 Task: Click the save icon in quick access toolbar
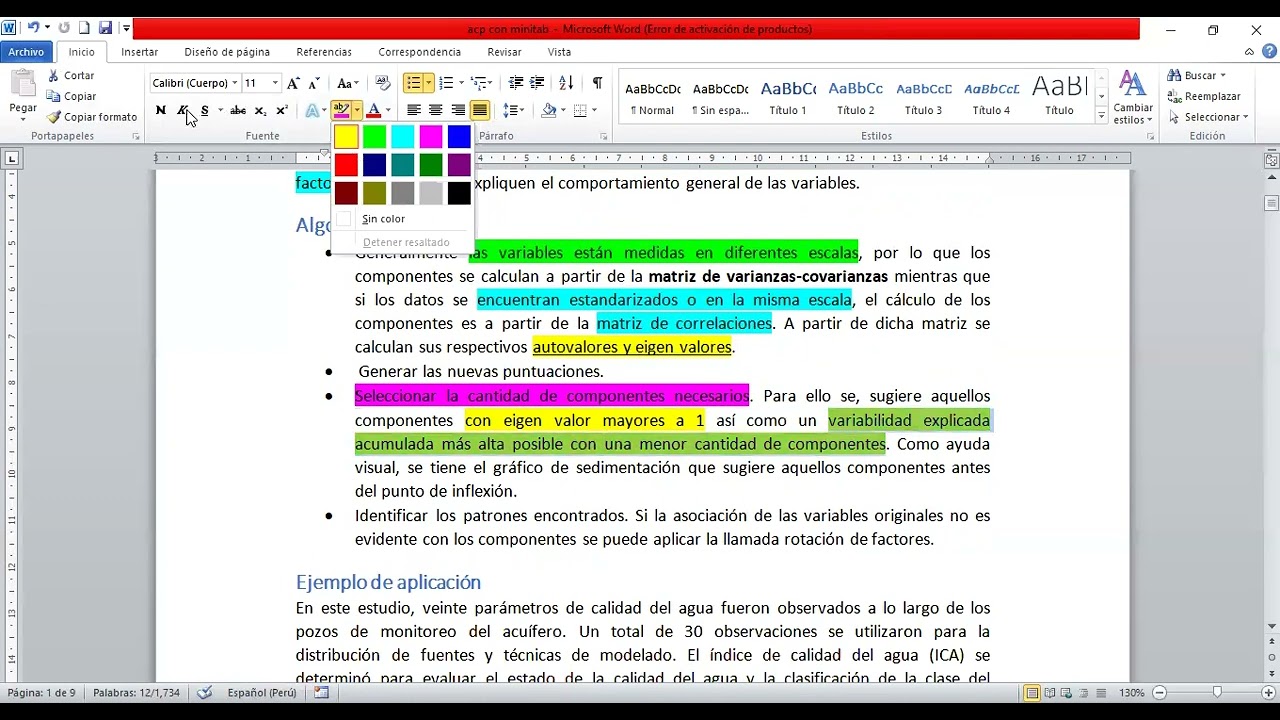[105, 28]
